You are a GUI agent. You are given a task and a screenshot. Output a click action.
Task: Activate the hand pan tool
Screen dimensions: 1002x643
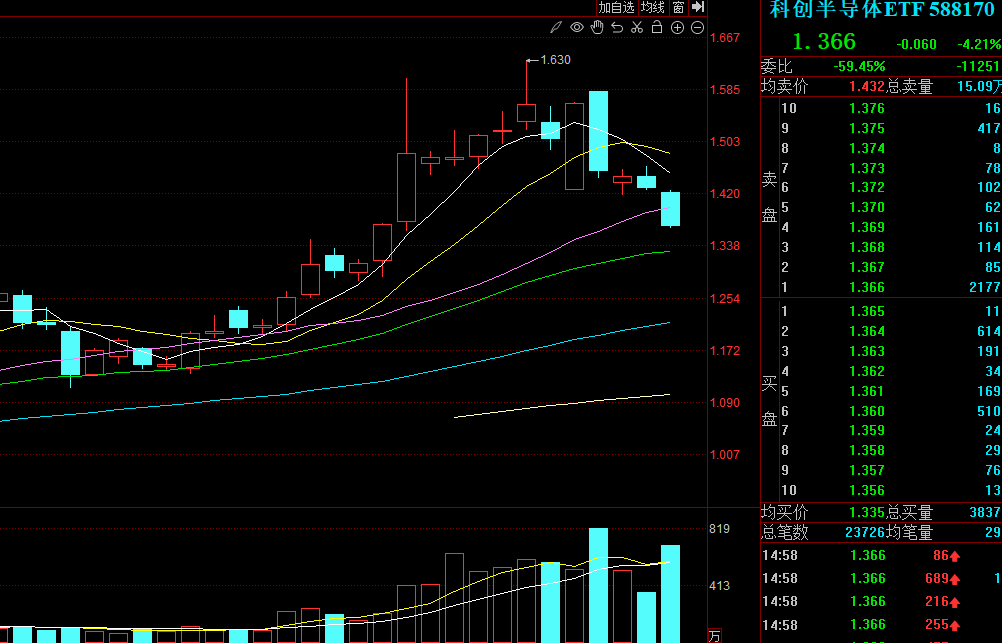click(597, 27)
